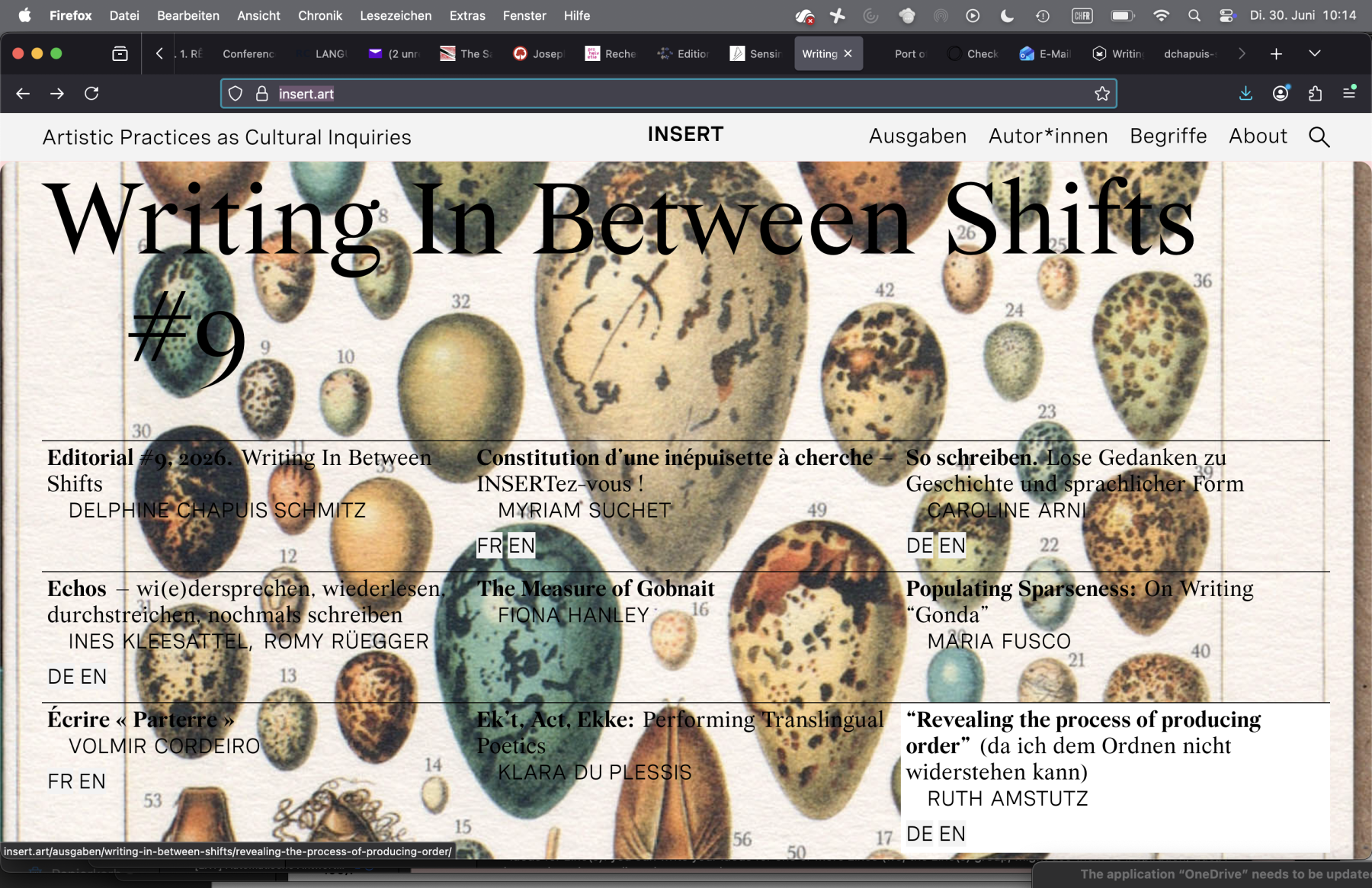Open the About page
1372x888 pixels.
point(1258,136)
